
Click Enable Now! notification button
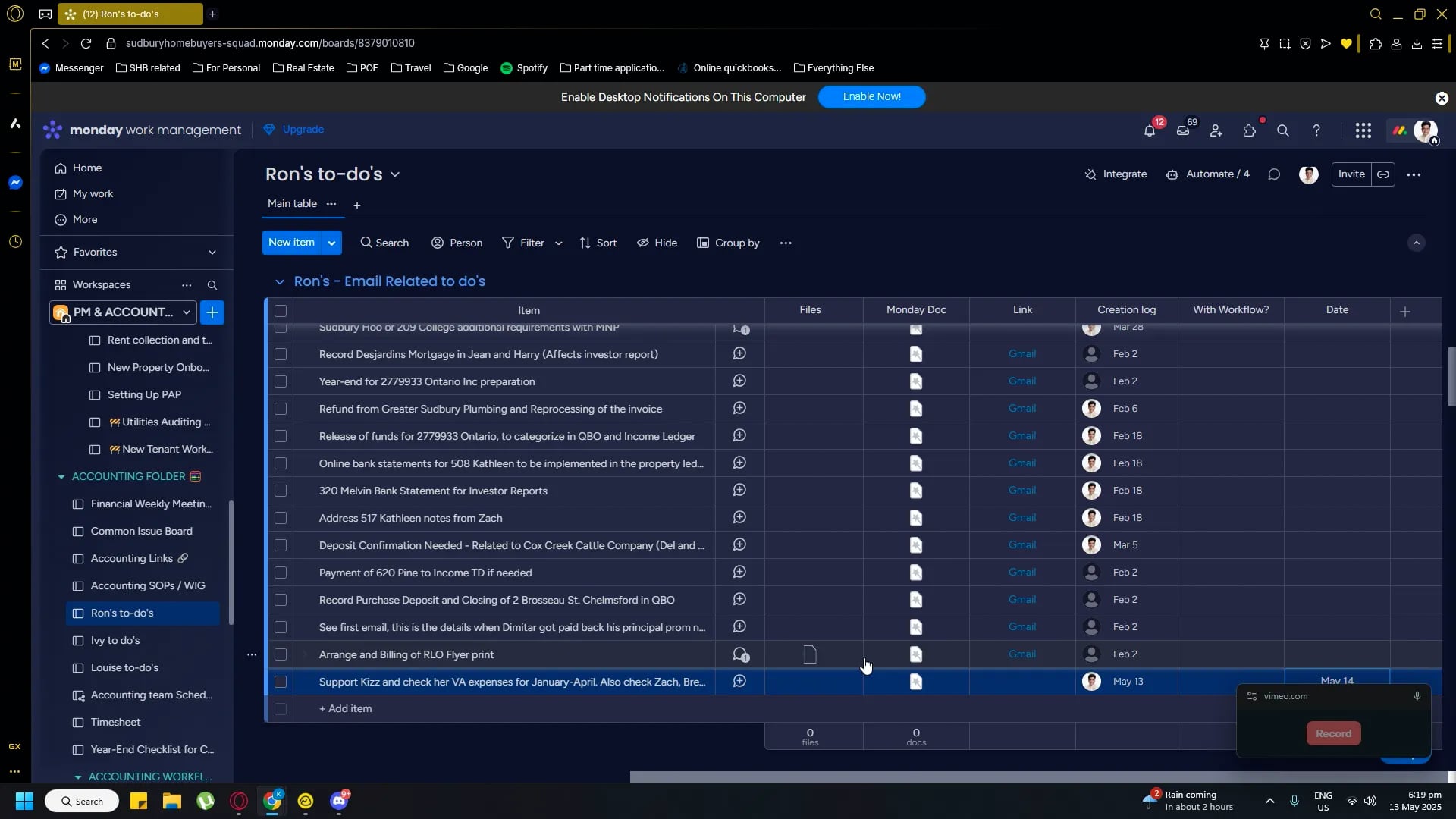coord(871,97)
